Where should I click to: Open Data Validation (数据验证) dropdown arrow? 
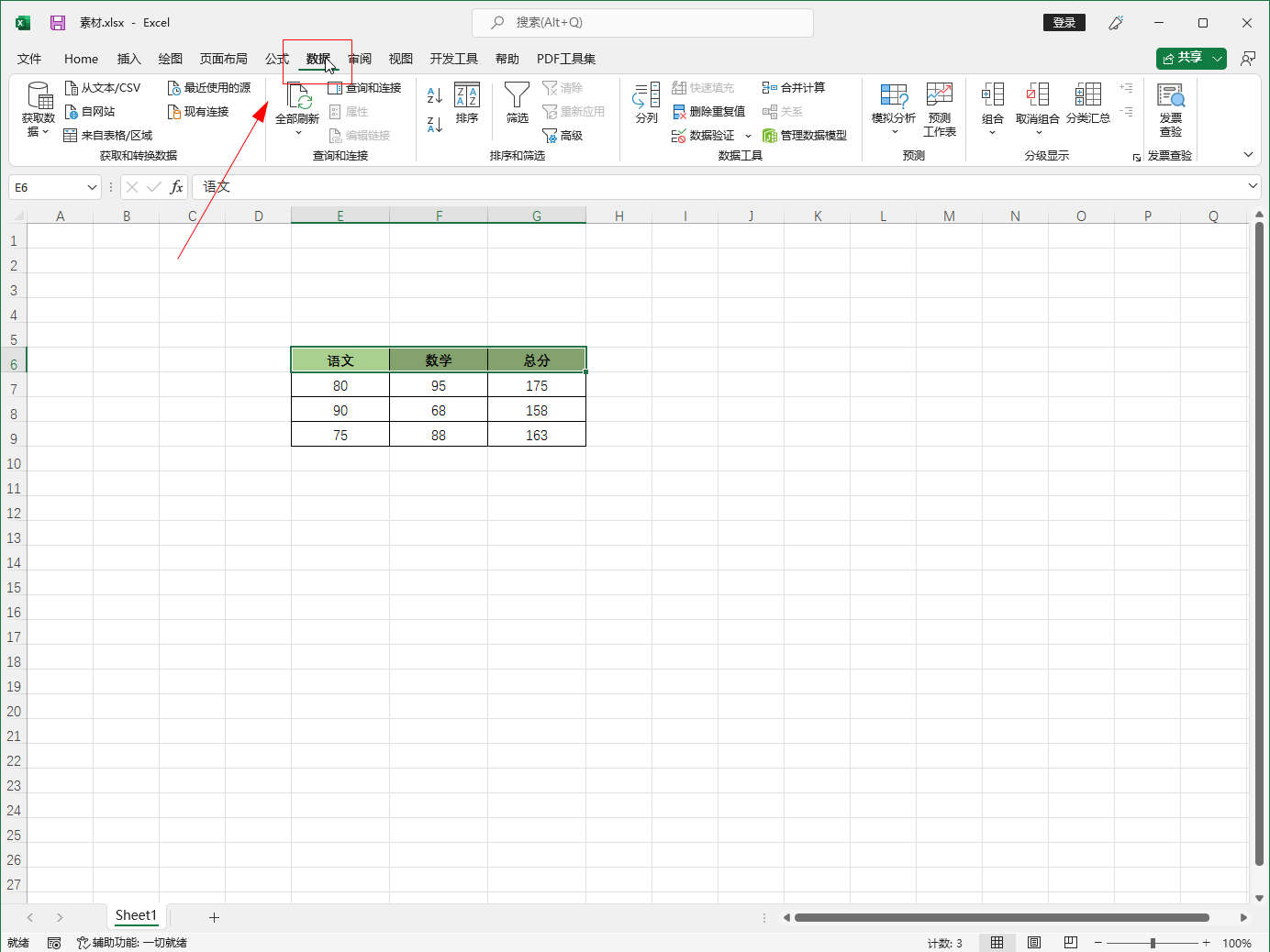[748, 137]
